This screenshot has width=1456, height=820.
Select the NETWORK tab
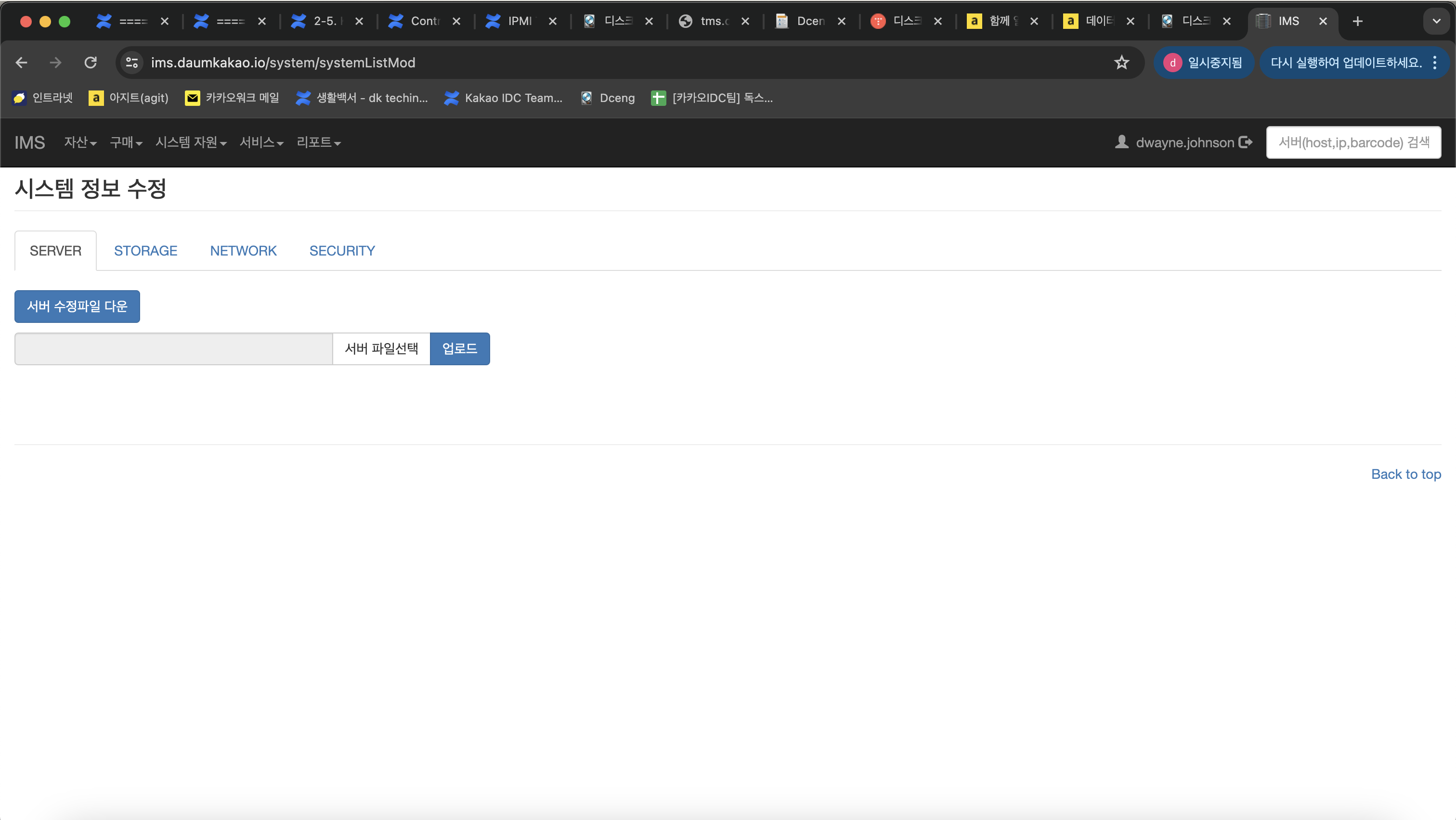pos(243,251)
